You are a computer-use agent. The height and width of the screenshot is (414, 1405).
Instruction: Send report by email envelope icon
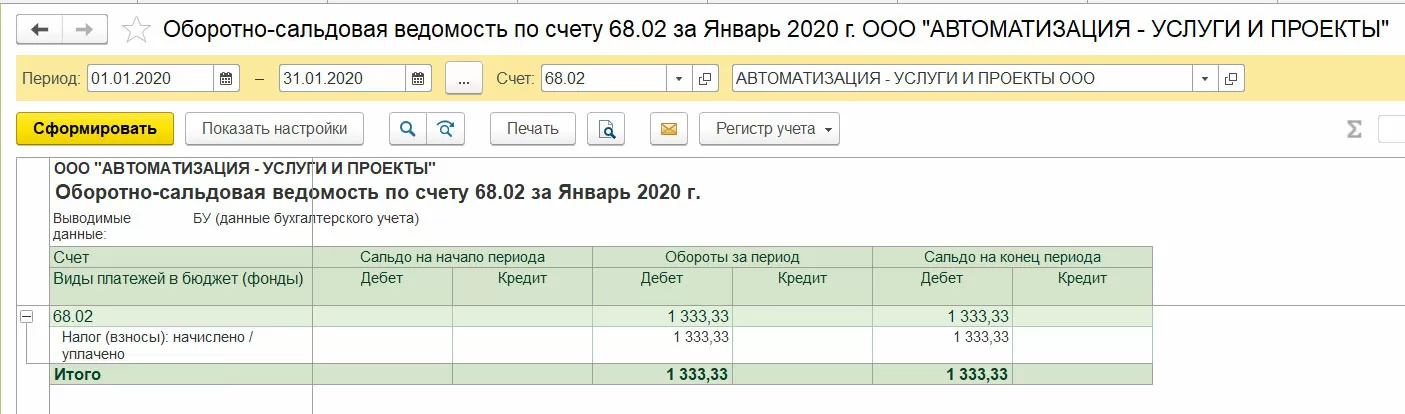coord(669,128)
